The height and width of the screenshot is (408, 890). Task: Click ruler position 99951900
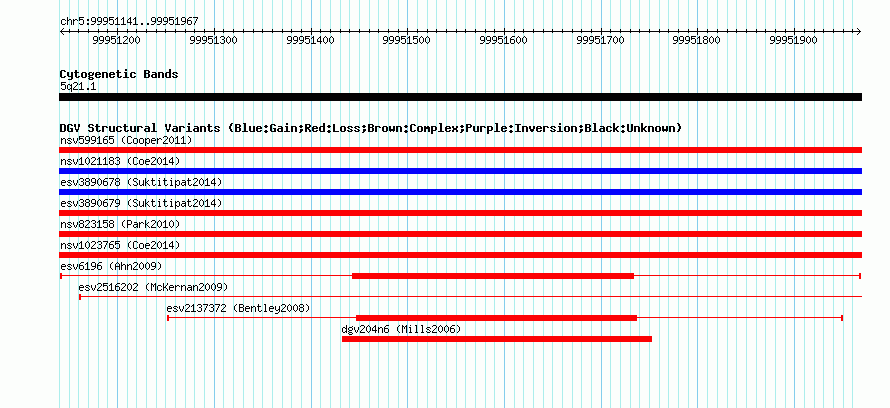point(794,41)
